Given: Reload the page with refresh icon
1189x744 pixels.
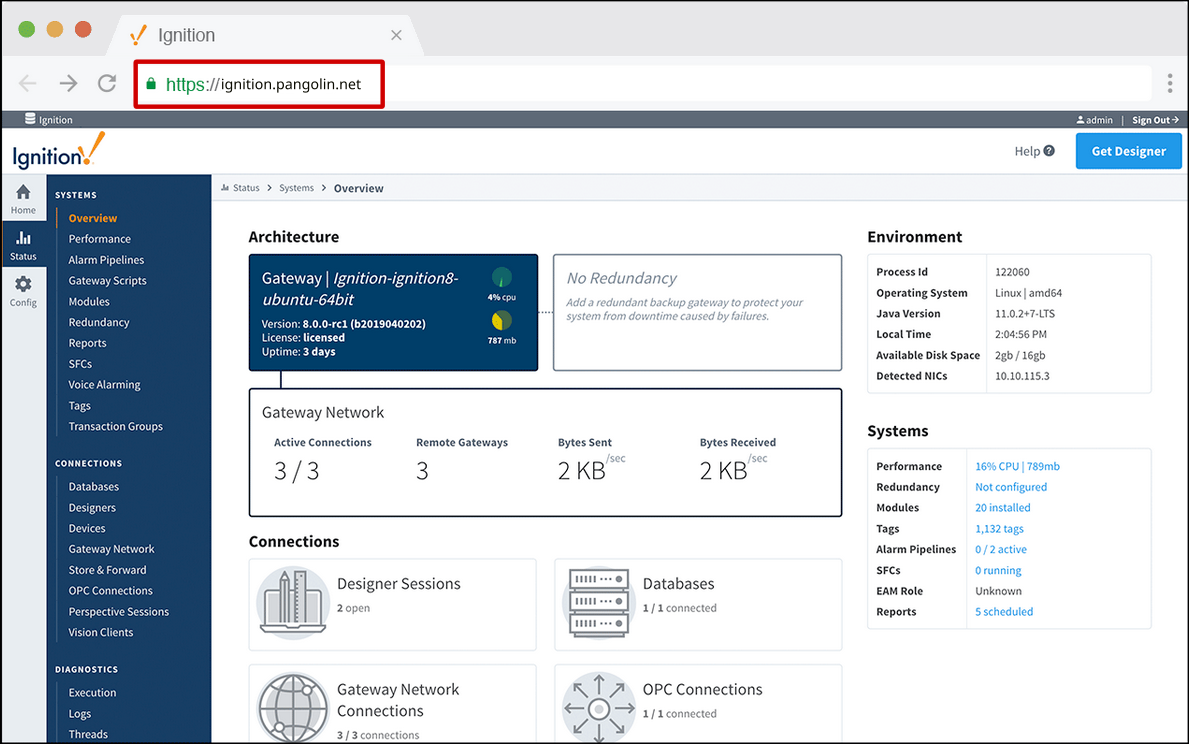Looking at the screenshot, I should 107,83.
